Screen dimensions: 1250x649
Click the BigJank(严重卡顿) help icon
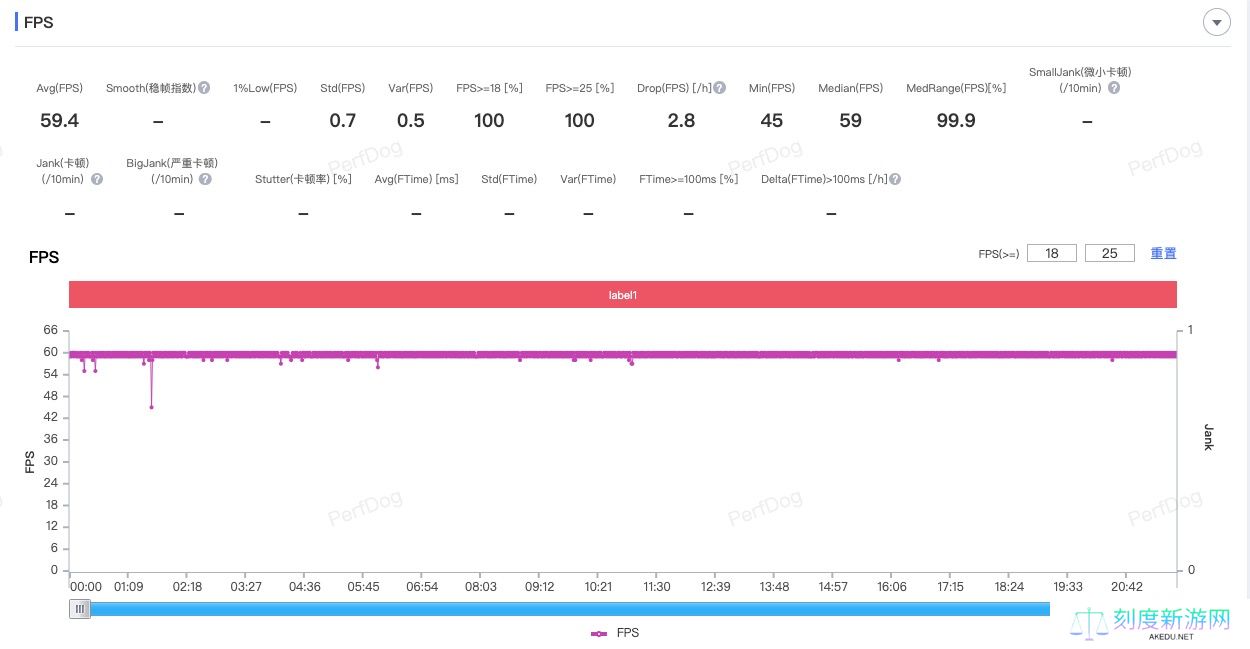point(205,179)
